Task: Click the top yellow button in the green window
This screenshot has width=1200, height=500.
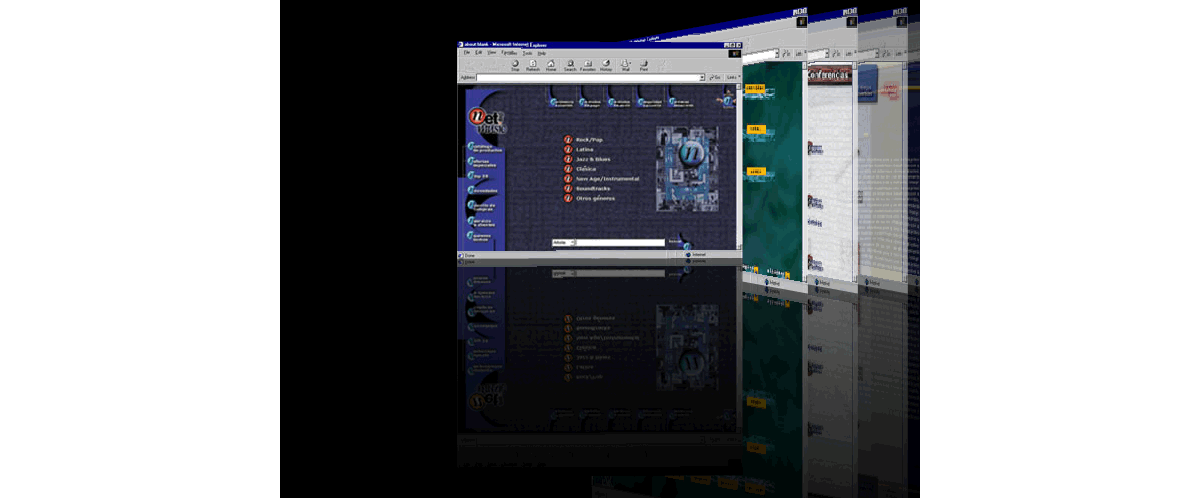Action: [755, 88]
